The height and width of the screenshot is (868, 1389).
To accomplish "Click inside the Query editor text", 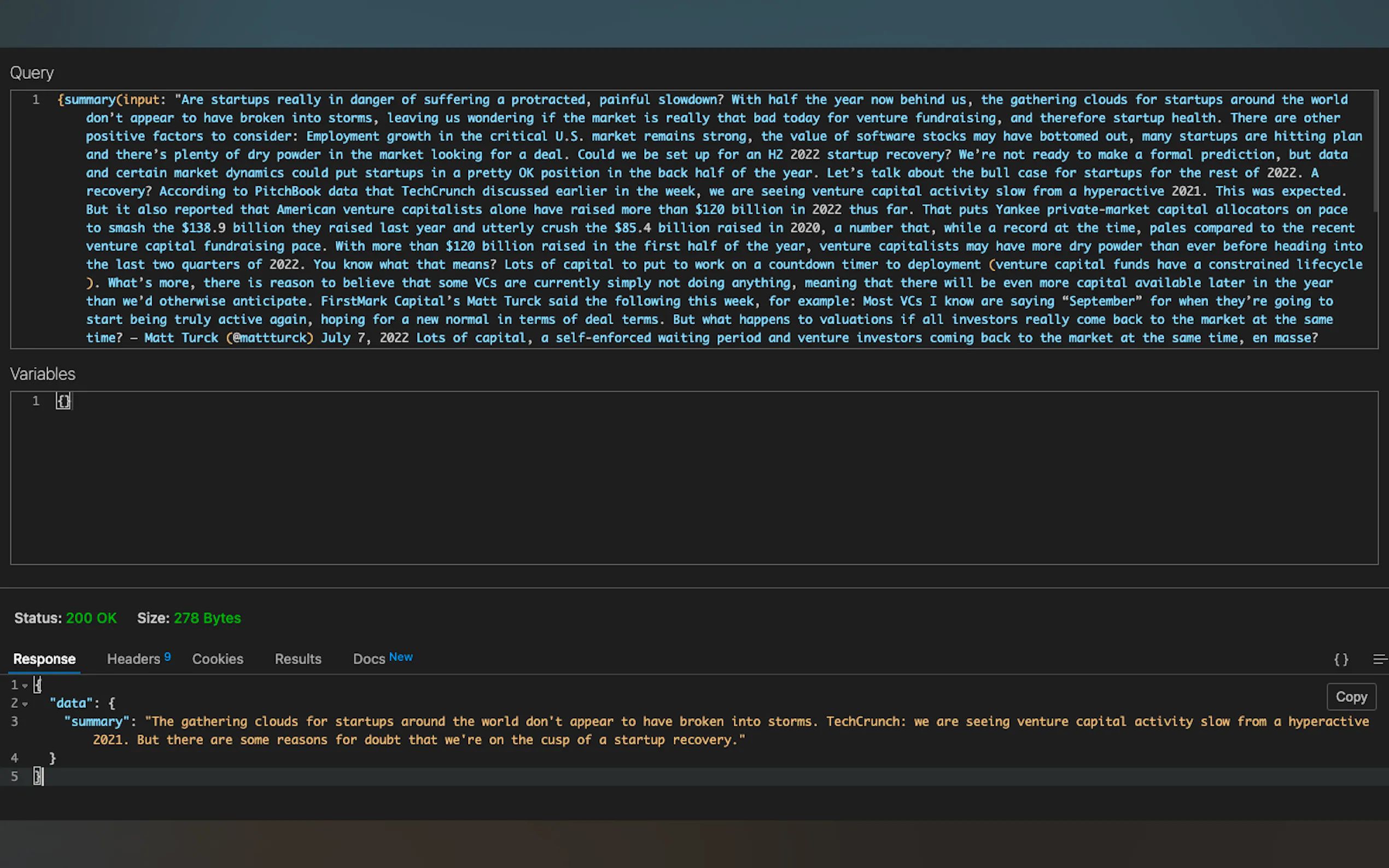I will point(689,218).
